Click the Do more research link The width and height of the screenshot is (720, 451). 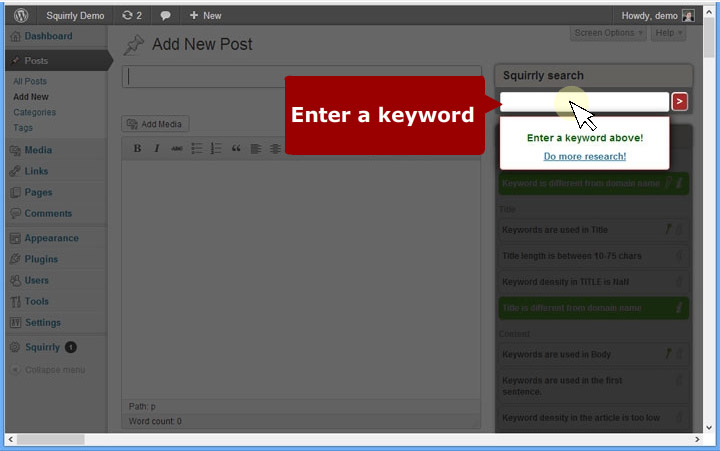click(584, 156)
